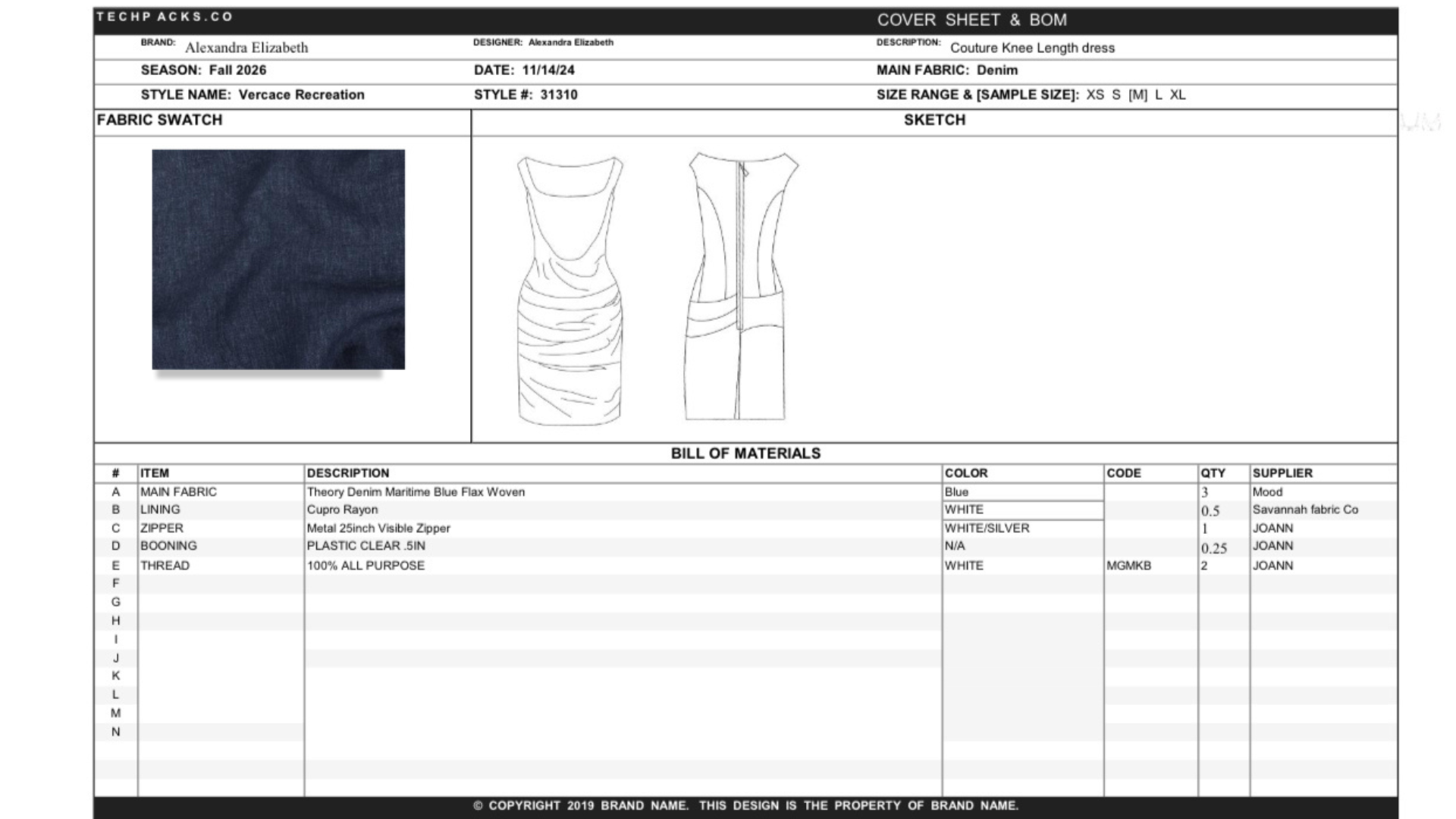Screen dimensions: 1456x819
Task: Click the Savannah fabric Co supplier cell
Action: 1304,510
